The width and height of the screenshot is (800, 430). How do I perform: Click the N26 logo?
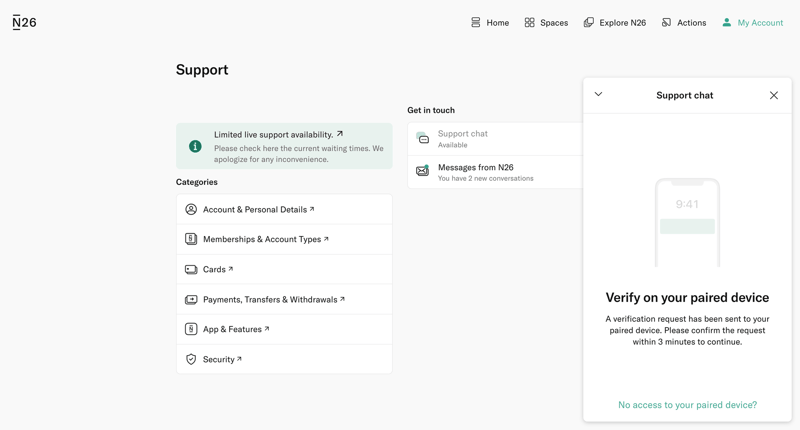click(24, 22)
